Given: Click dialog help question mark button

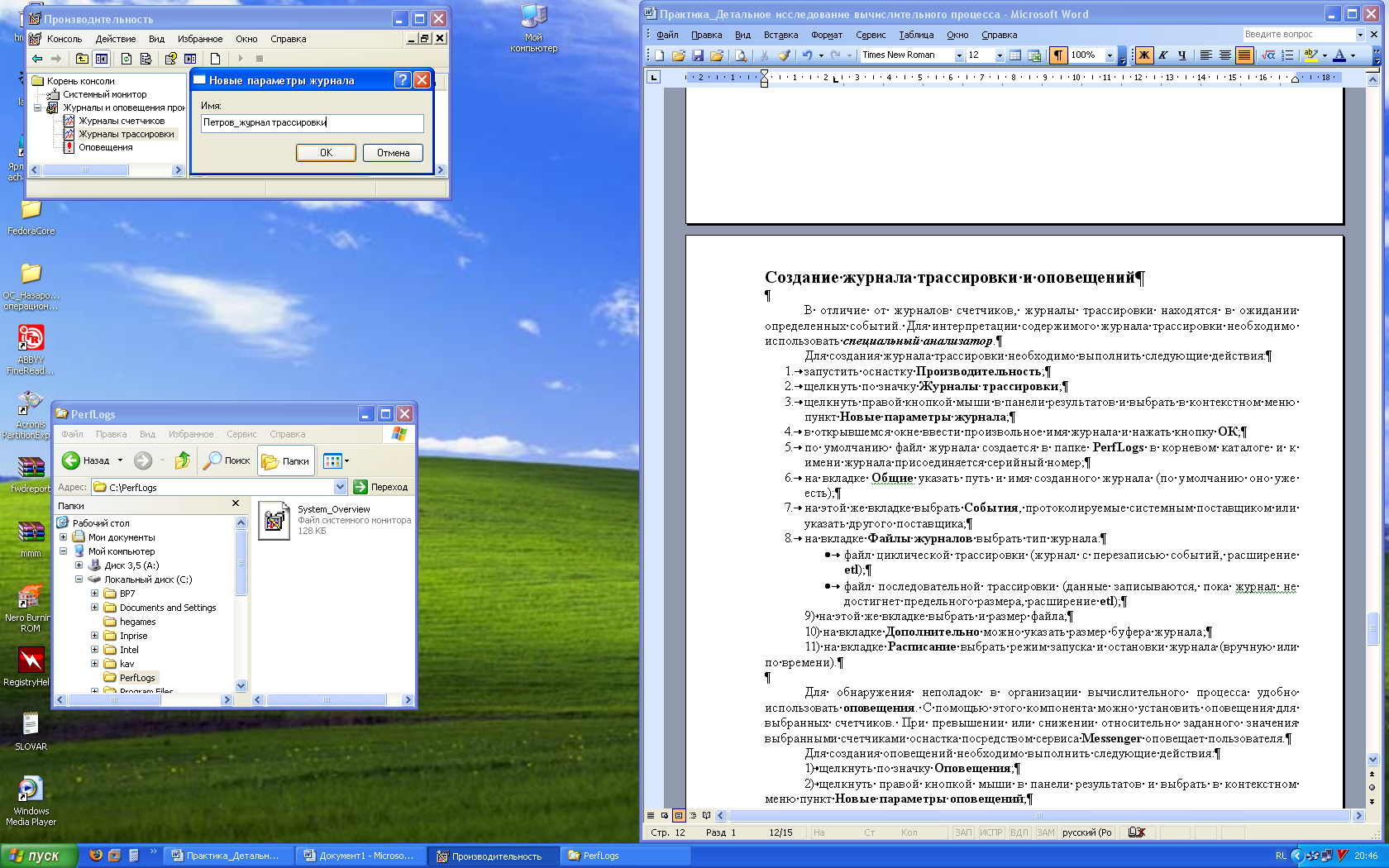Looking at the screenshot, I should [403, 79].
